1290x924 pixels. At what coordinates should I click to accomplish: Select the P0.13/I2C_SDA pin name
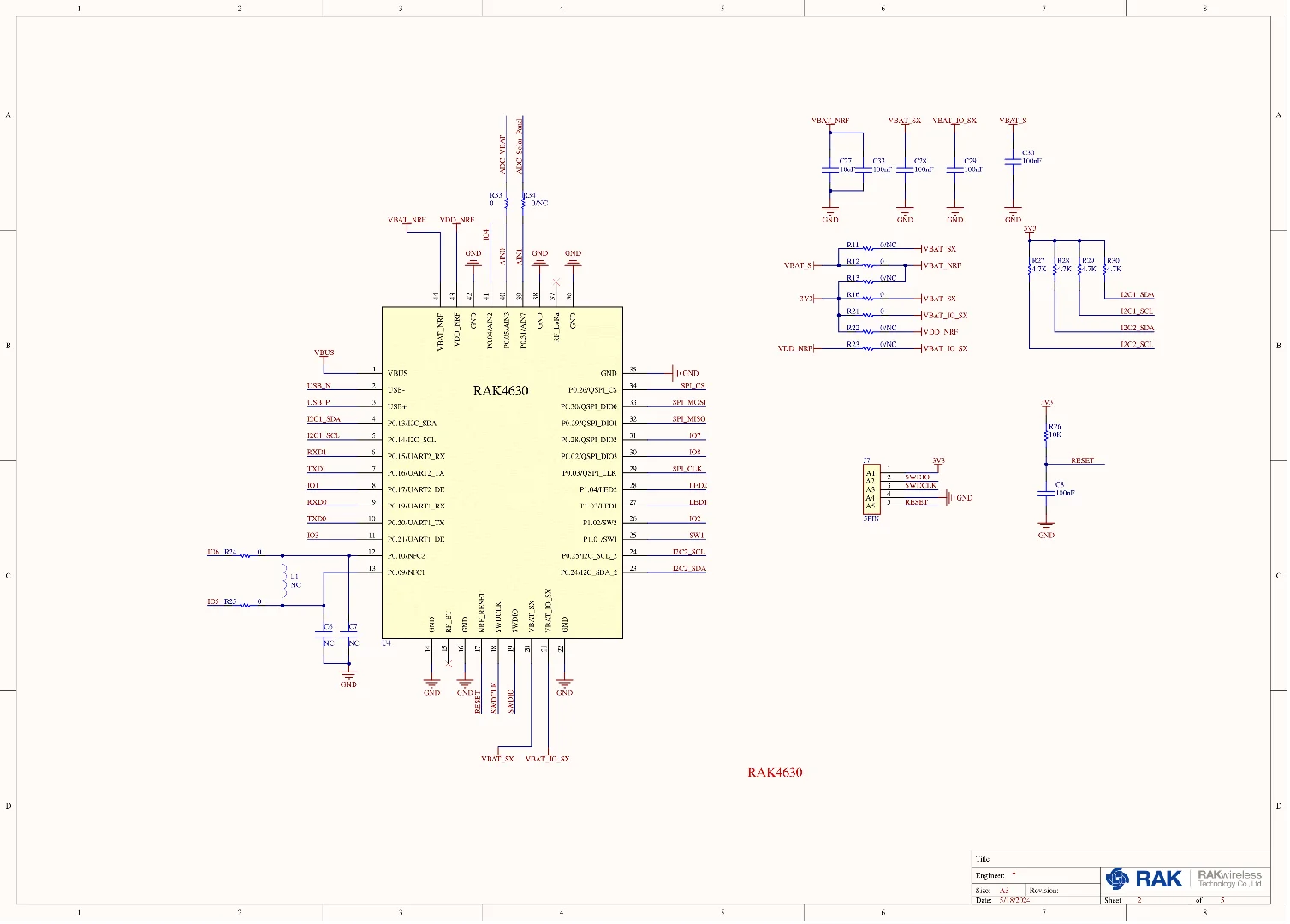(412, 423)
